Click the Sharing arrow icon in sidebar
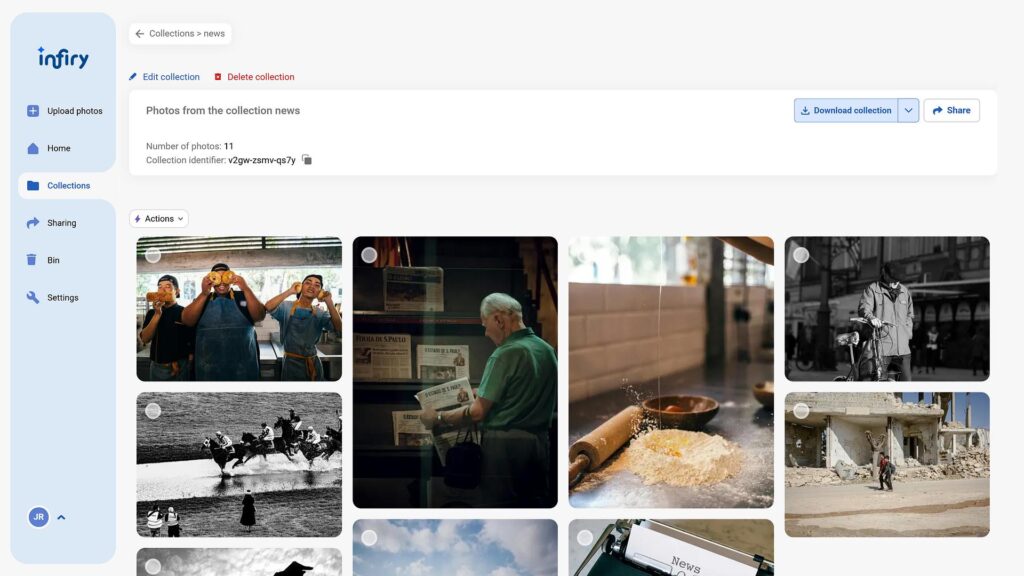Image resolution: width=1024 pixels, height=576 pixels. click(x=33, y=223)
